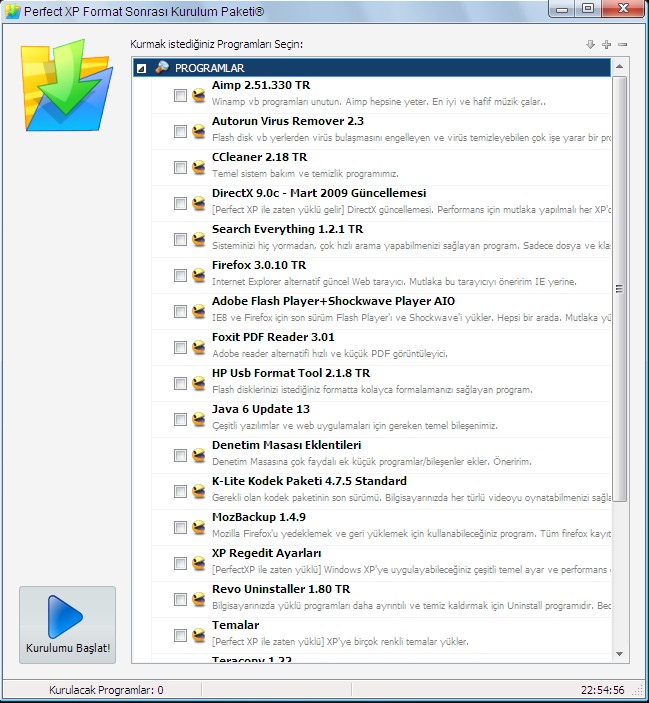Click the Foxit PDF Reader 3.01 title
The height and width of the screenshot is (703, 649).
pos(273,337)
